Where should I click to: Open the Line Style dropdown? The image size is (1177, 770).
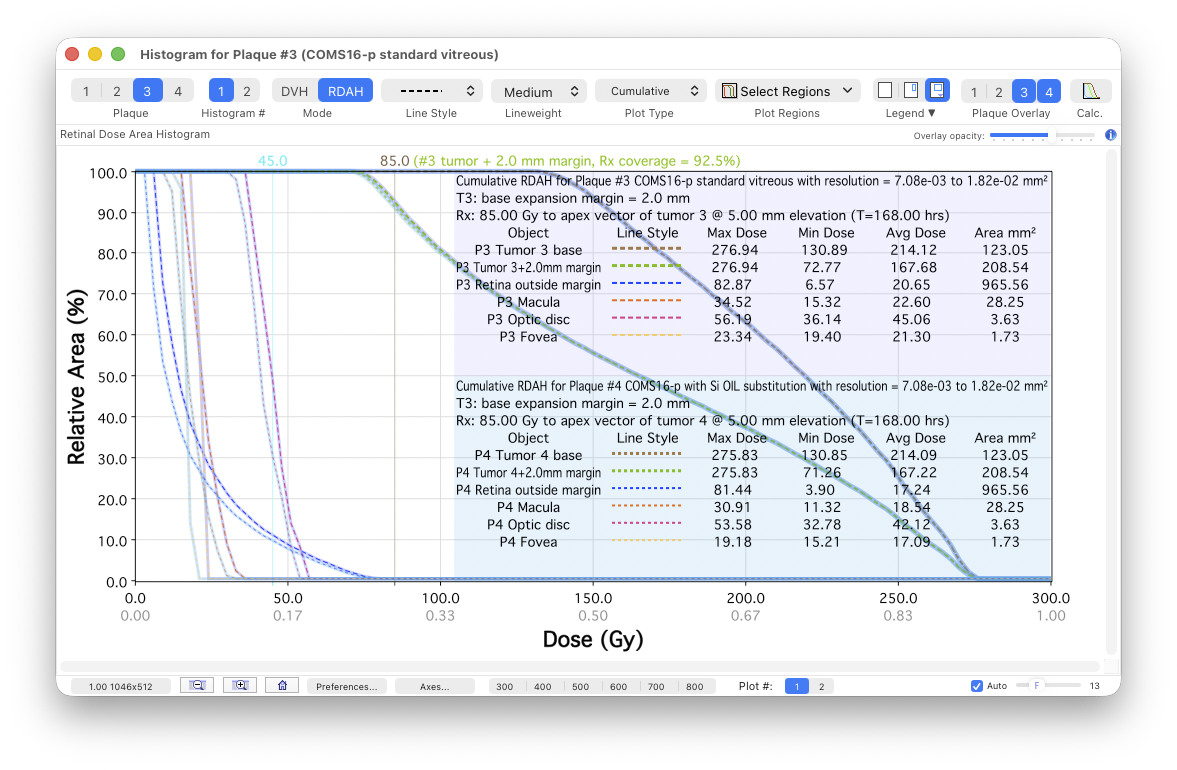pyautogui.click(x=431, y=90)
